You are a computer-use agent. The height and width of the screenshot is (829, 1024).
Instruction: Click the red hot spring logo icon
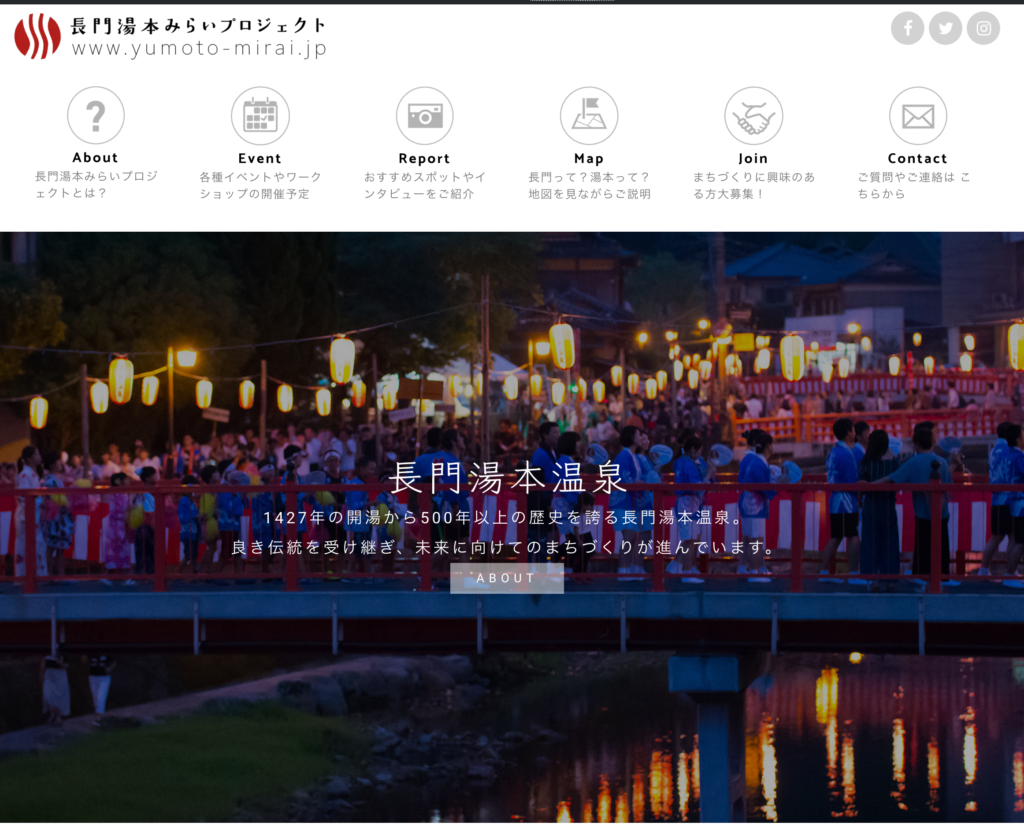pos(37,36)
